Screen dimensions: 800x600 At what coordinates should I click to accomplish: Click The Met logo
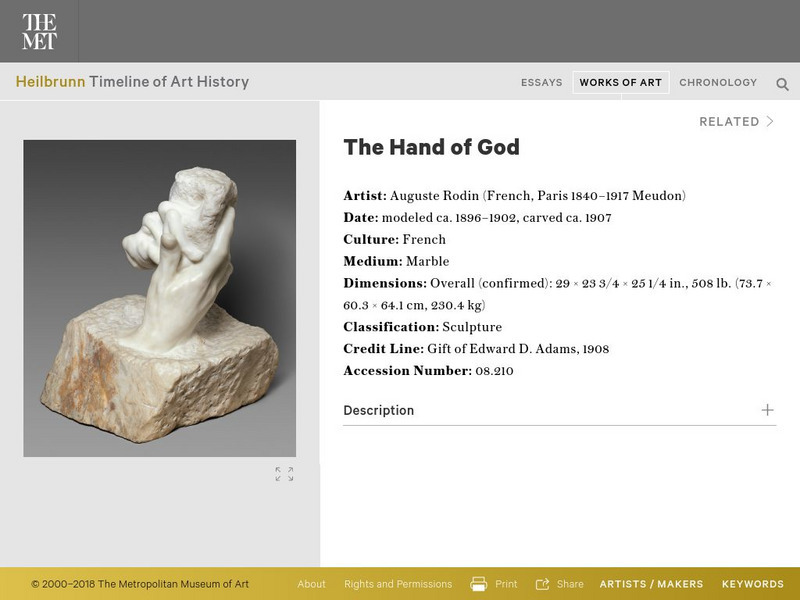(39, 32)
